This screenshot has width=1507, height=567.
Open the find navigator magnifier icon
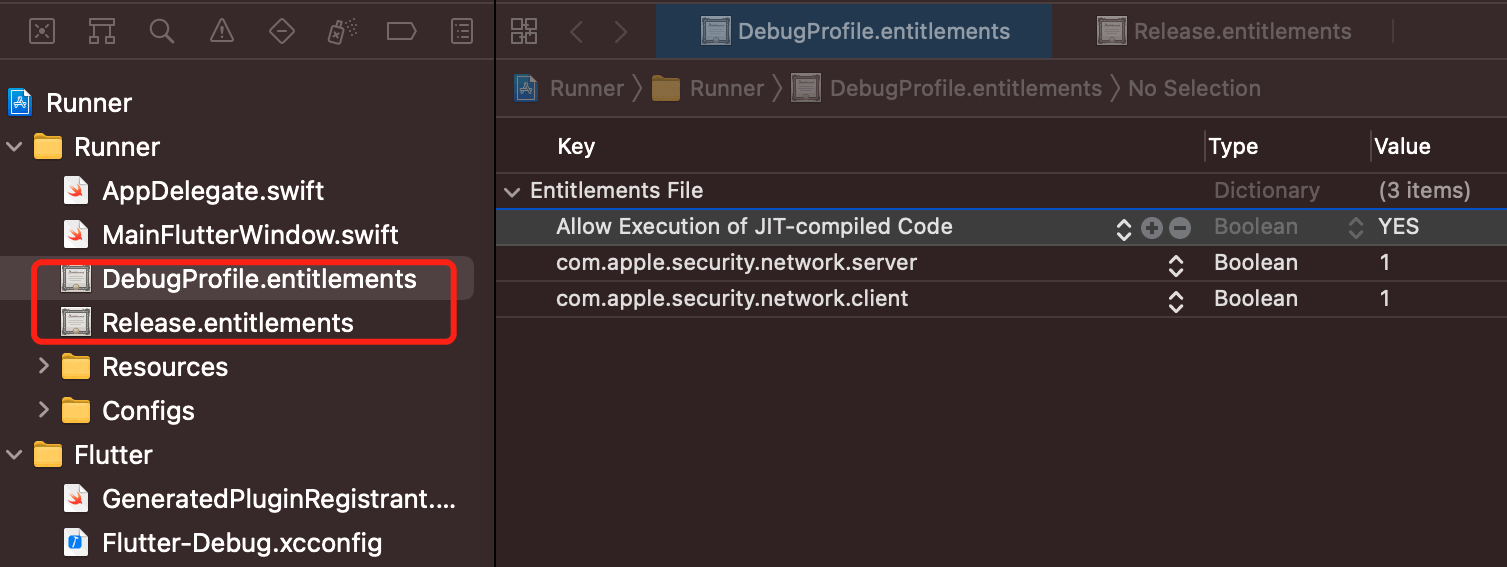pyautogui.click(x=161, y=31)
